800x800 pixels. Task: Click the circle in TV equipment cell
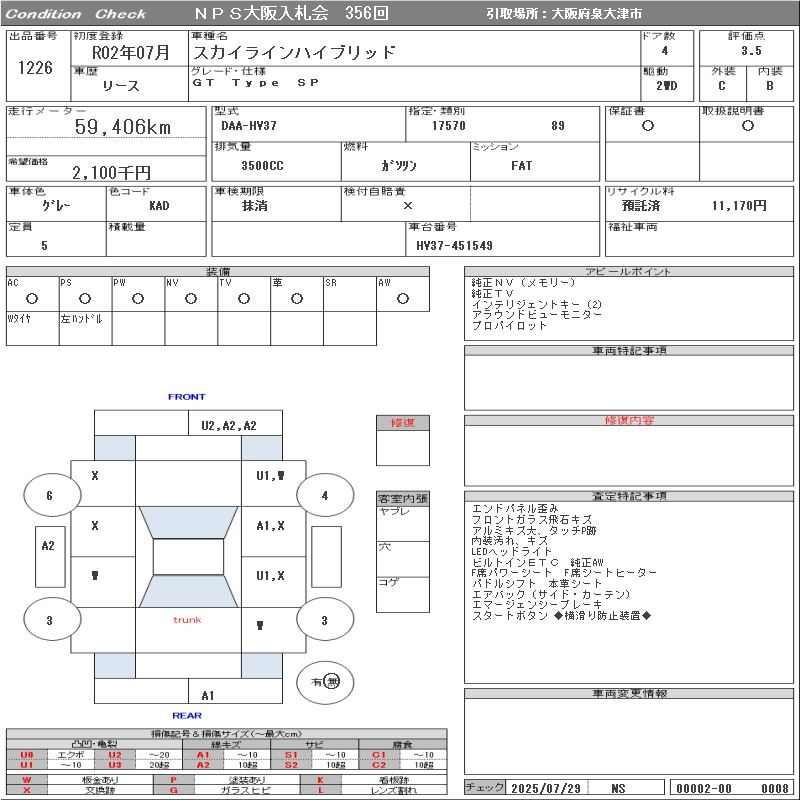(x=244, y=298)
